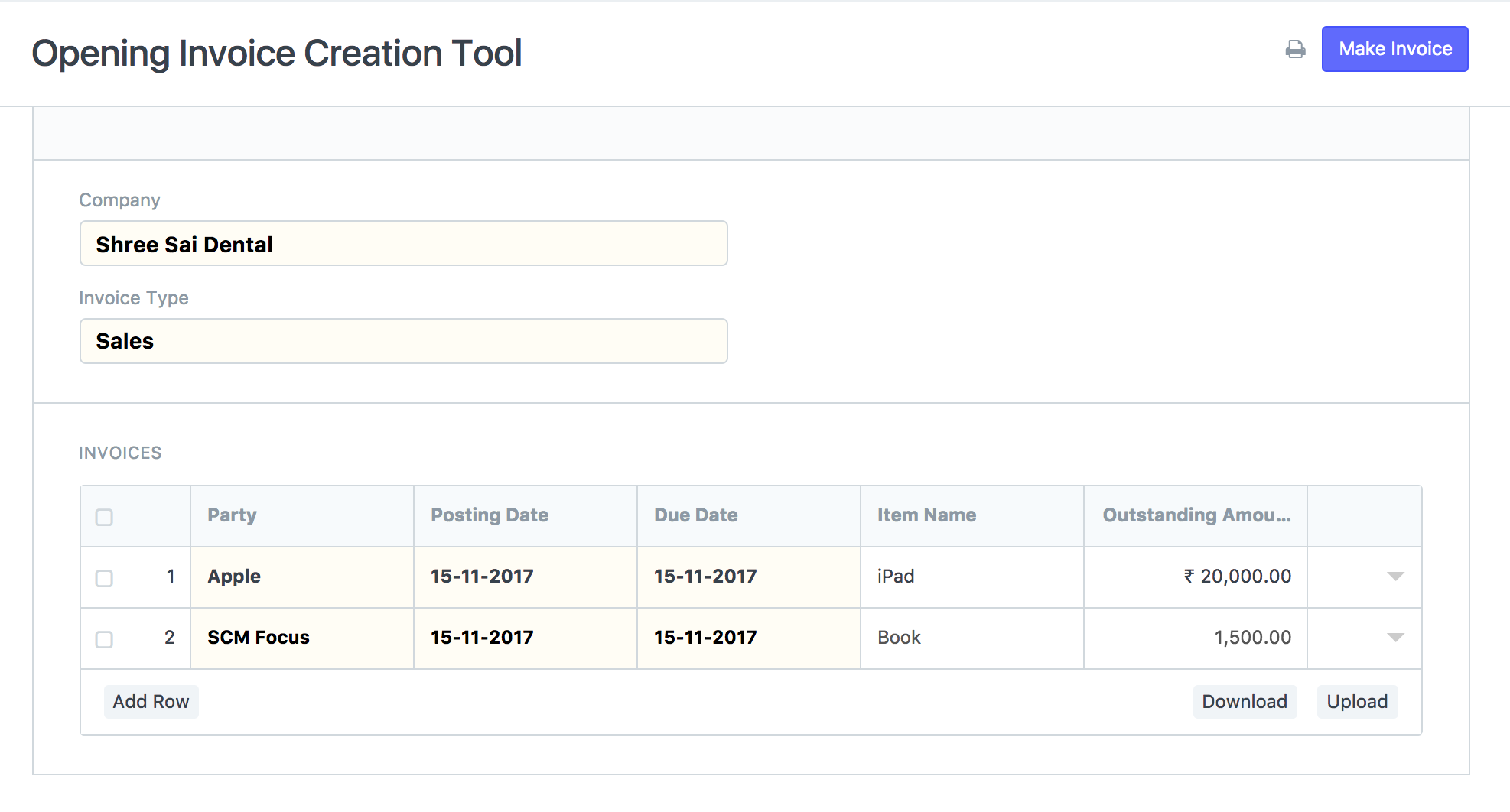This screenshot has width=1510, height=812.
Task: Check the checkbox for the SCM Focus row
Action: click(104, 641)
